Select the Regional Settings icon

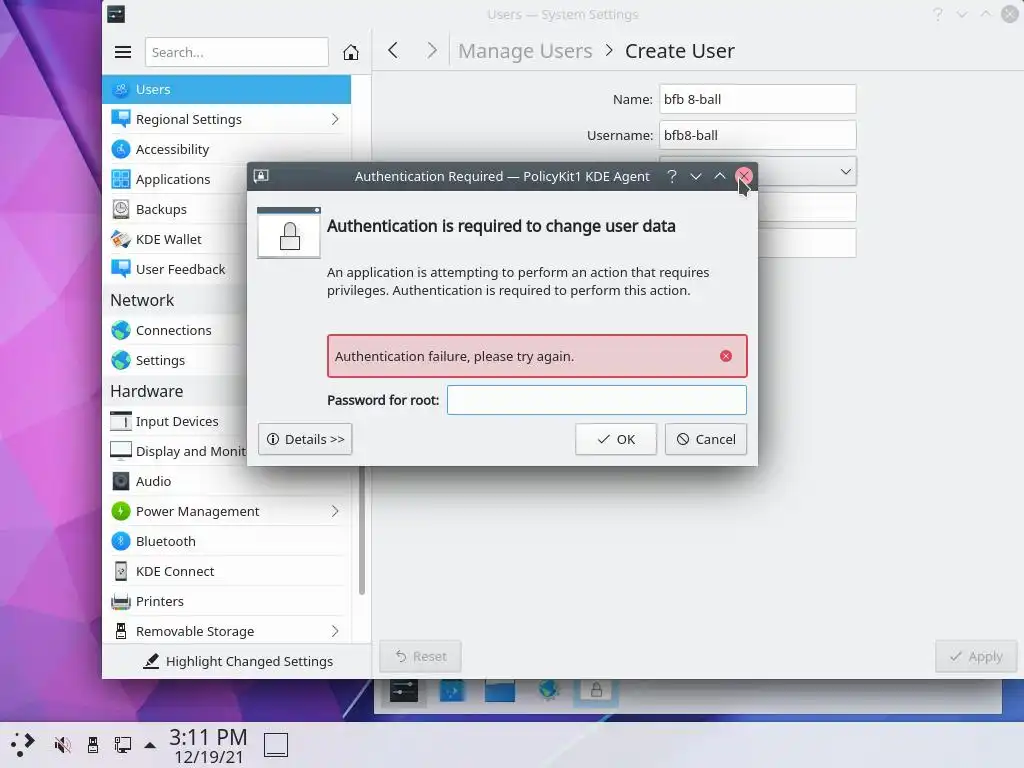121,119
